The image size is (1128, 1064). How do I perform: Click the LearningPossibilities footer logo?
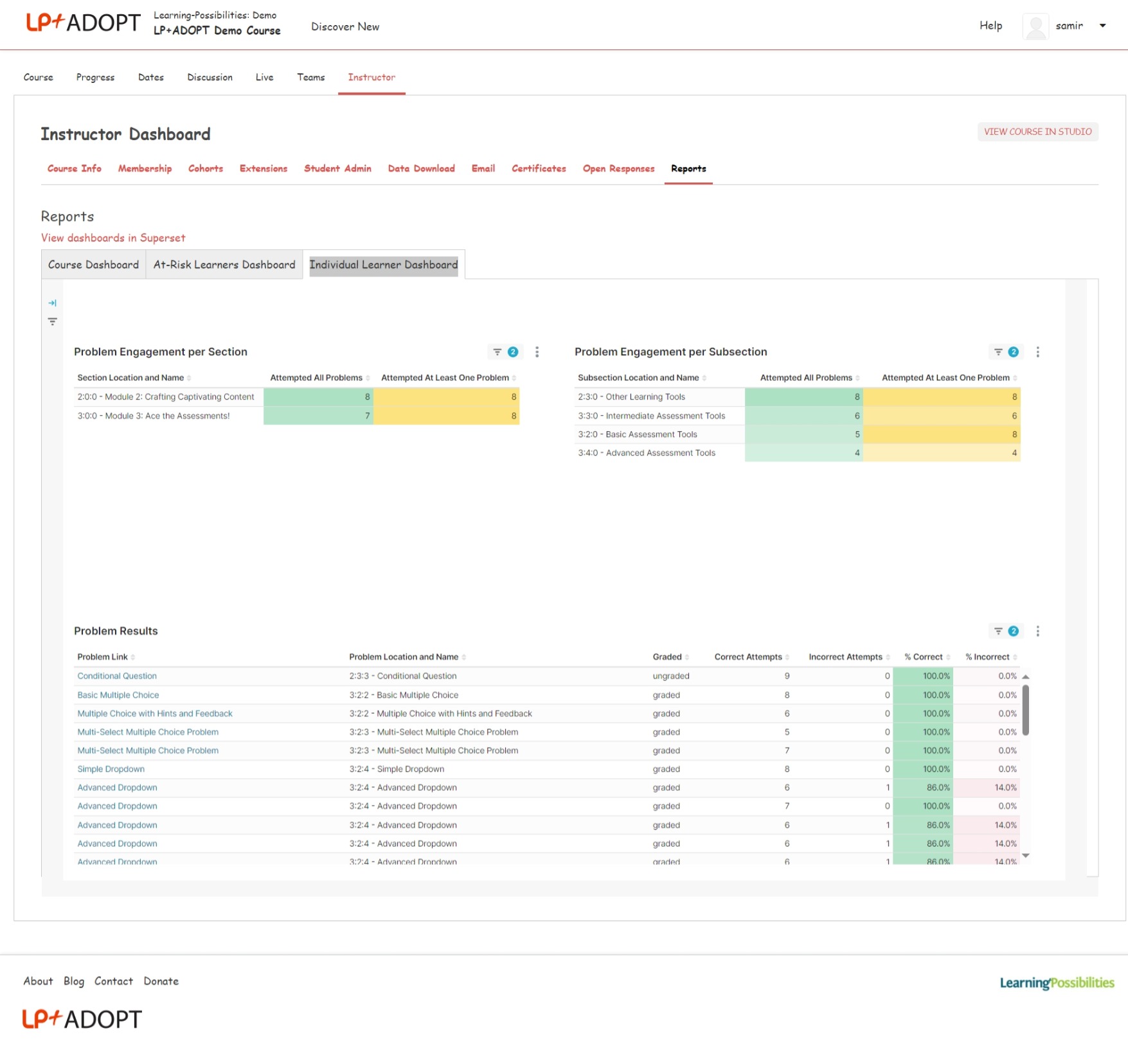point(1057,982)
